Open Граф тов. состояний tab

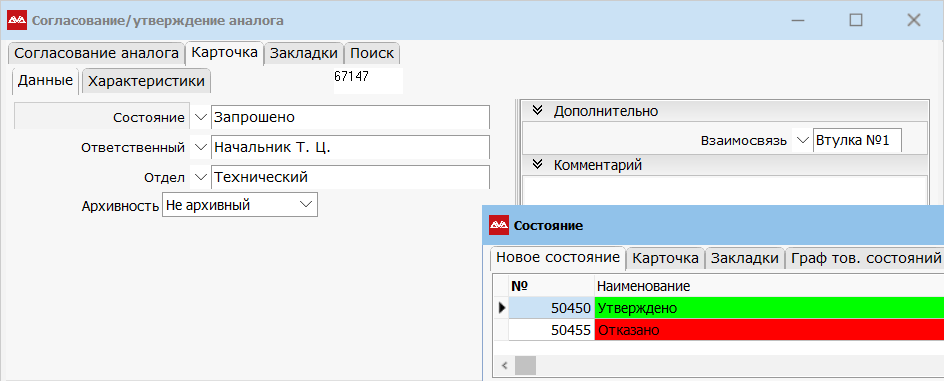[x=866, y=259]
